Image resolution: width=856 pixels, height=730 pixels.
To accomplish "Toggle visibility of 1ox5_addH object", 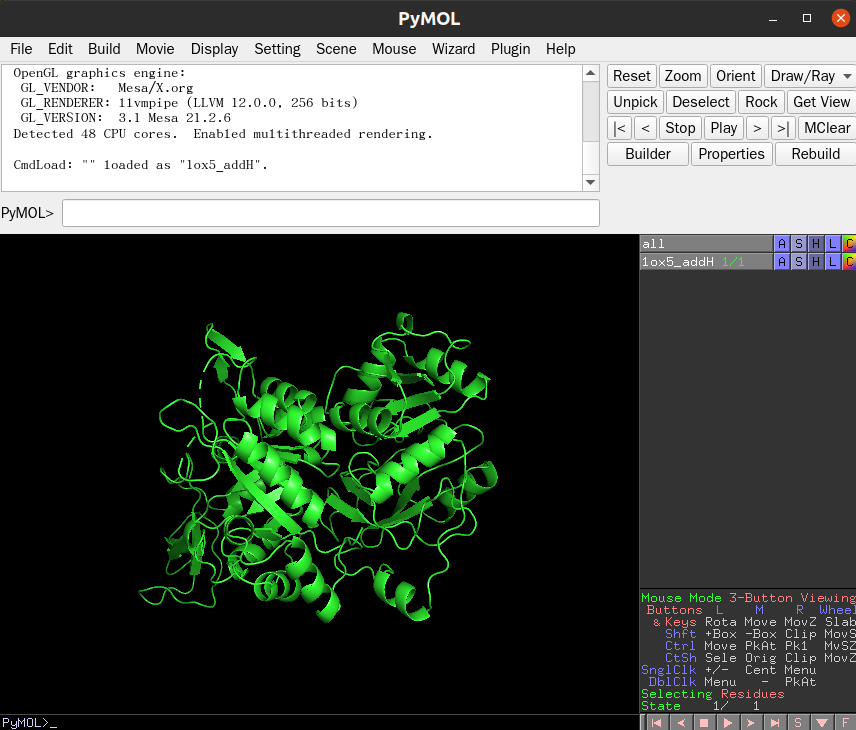I will click(x=706, y=262).
